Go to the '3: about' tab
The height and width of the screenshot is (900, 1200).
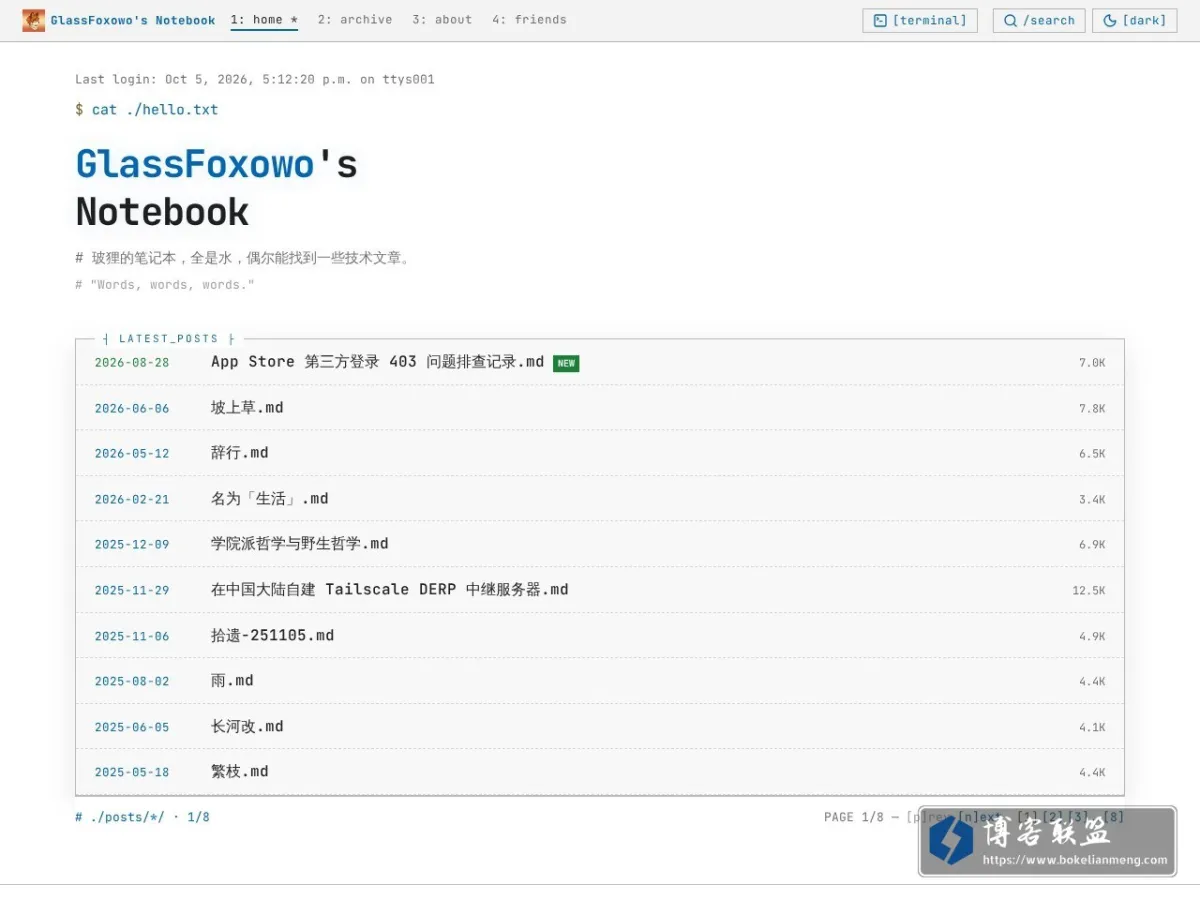pyautogui.click(x=442, y=20)
